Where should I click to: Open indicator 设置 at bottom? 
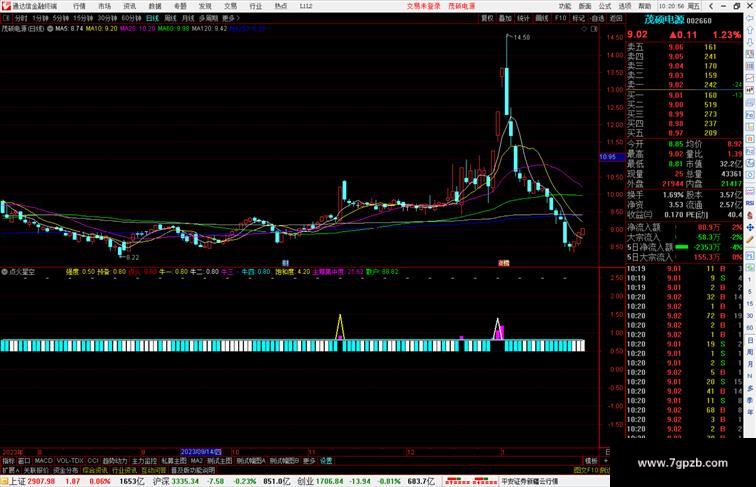click(326, 461)
